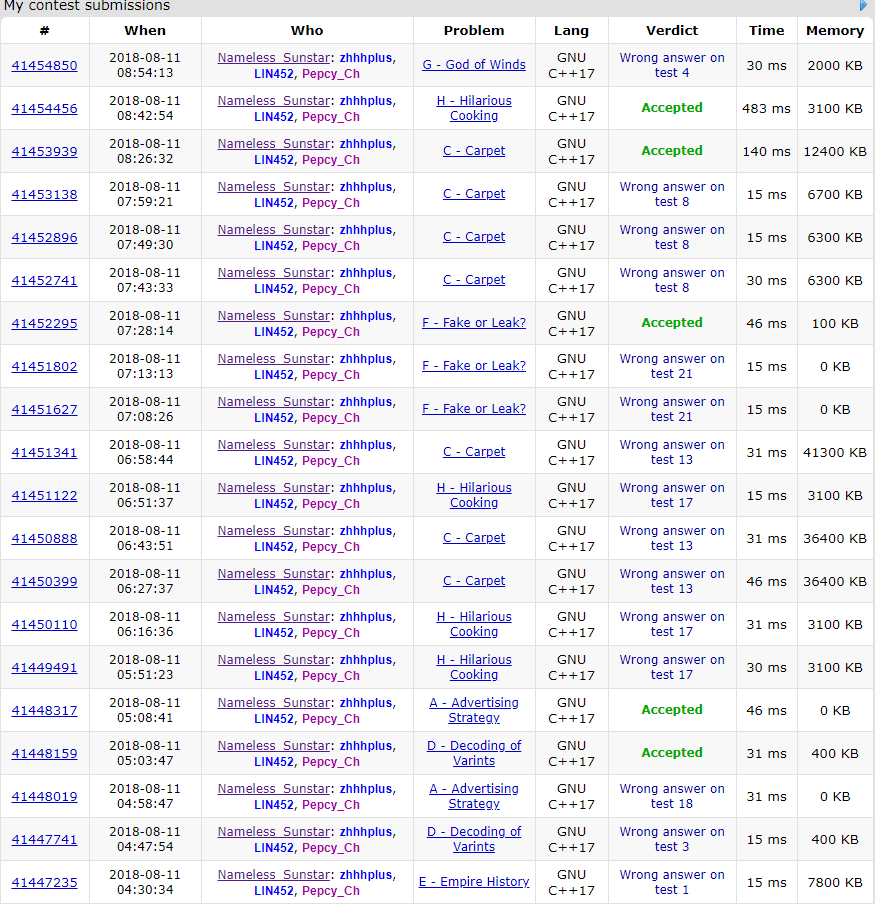
Task: Open submission 41454850
Action: [44, 66]
